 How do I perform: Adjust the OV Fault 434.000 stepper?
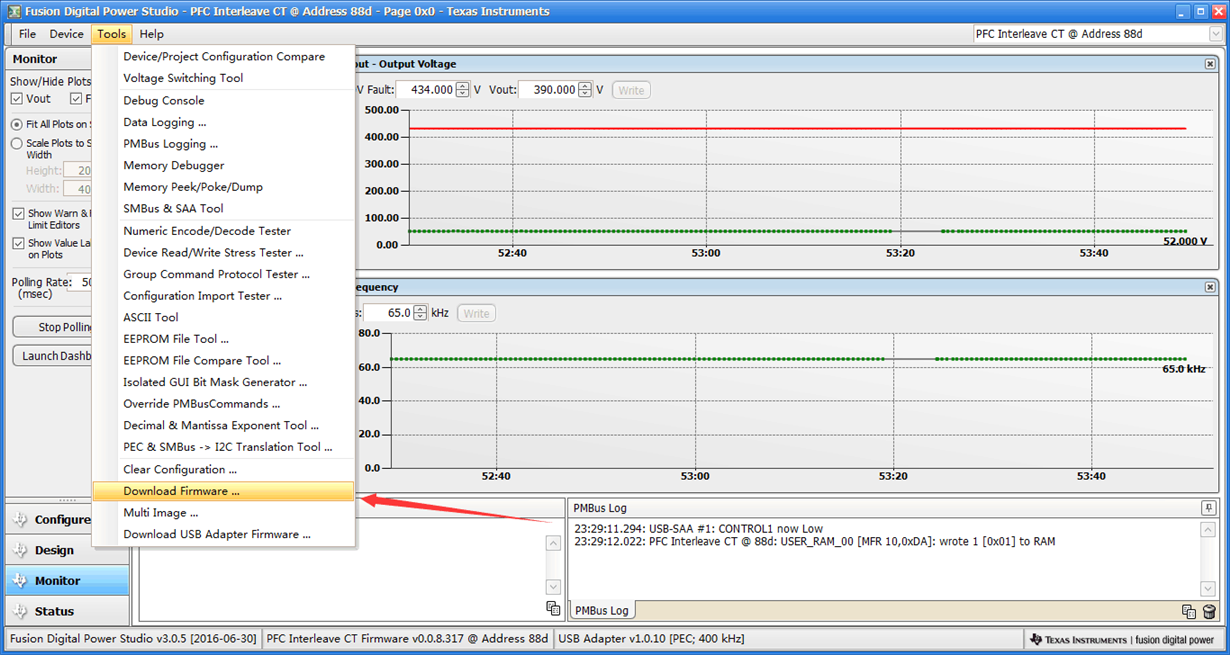[x=462, y=90]
